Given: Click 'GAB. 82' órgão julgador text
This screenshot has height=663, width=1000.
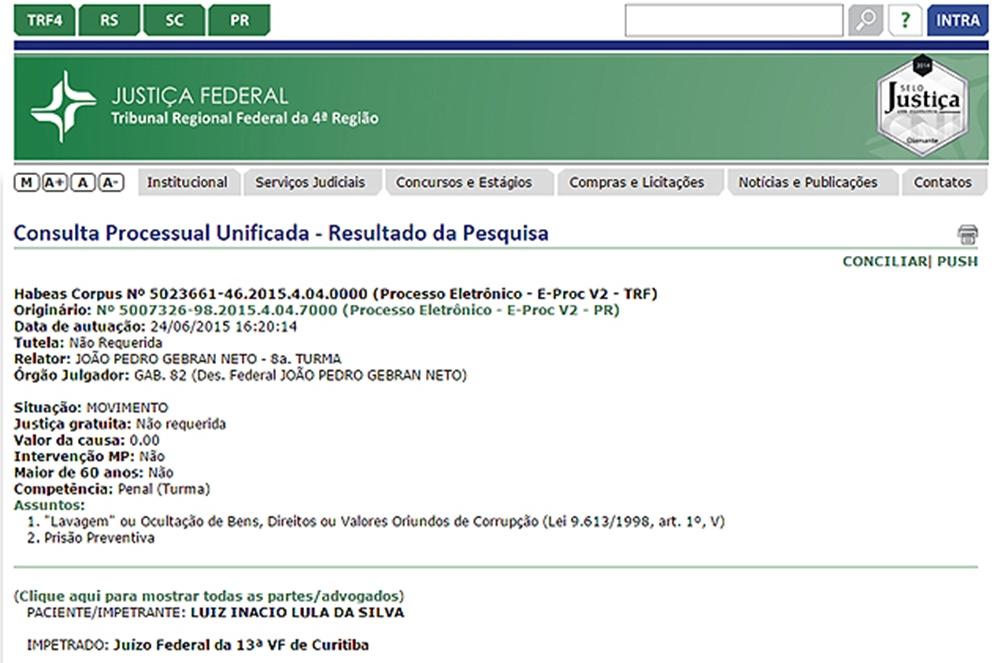Looking at the screenshot, I should [160, 375].
